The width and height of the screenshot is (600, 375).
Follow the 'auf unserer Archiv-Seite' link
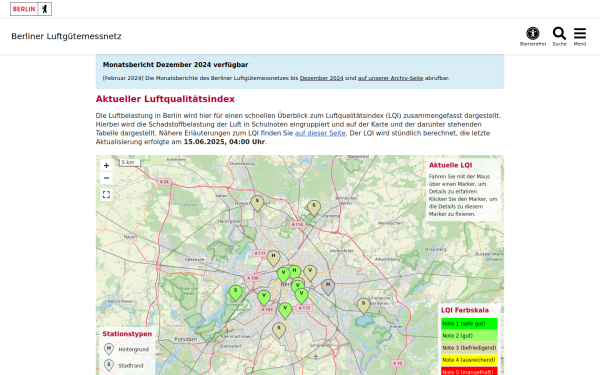[x=390, y=78]
